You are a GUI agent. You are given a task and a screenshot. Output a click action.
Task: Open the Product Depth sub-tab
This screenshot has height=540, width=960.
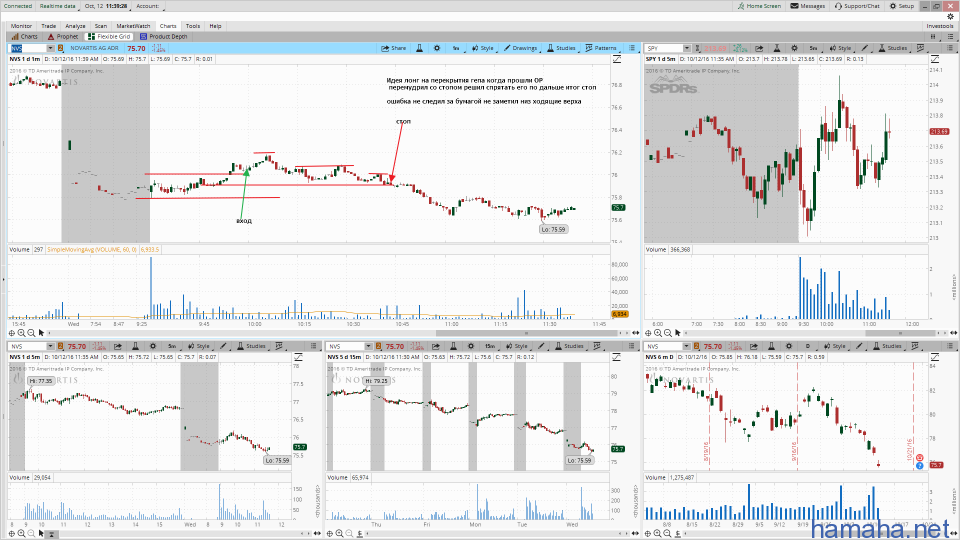(x=164, y=36)
